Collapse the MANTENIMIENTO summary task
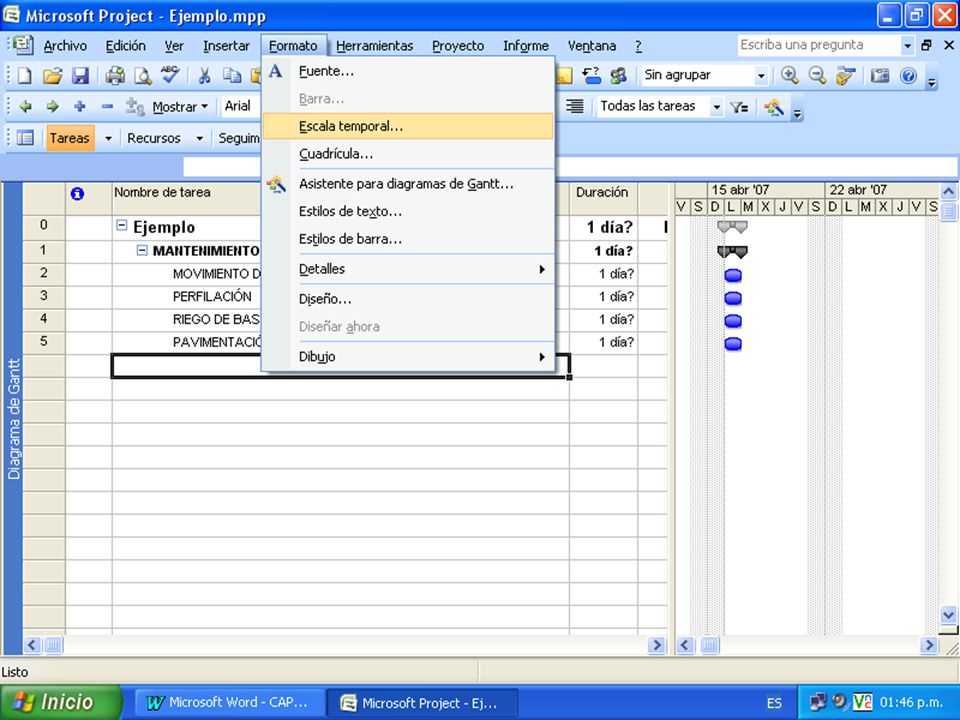960x720 pixels. pyautogui.click(x=142, y=250)
